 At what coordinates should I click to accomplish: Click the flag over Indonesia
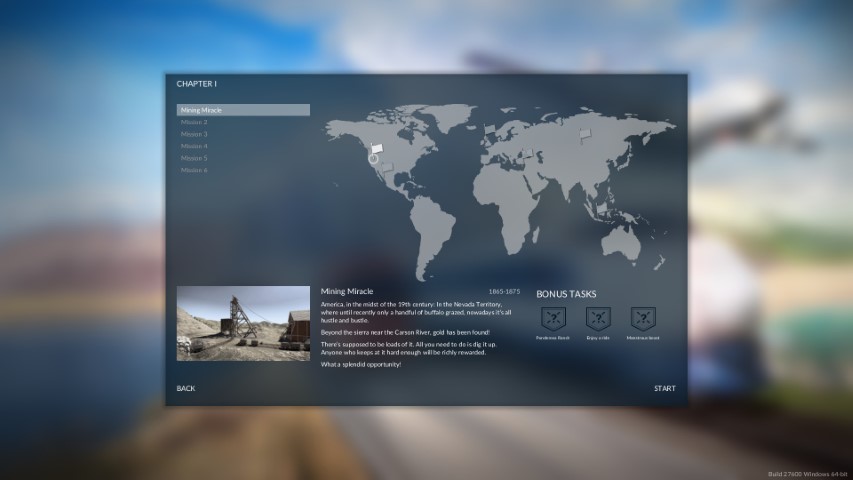602,209
